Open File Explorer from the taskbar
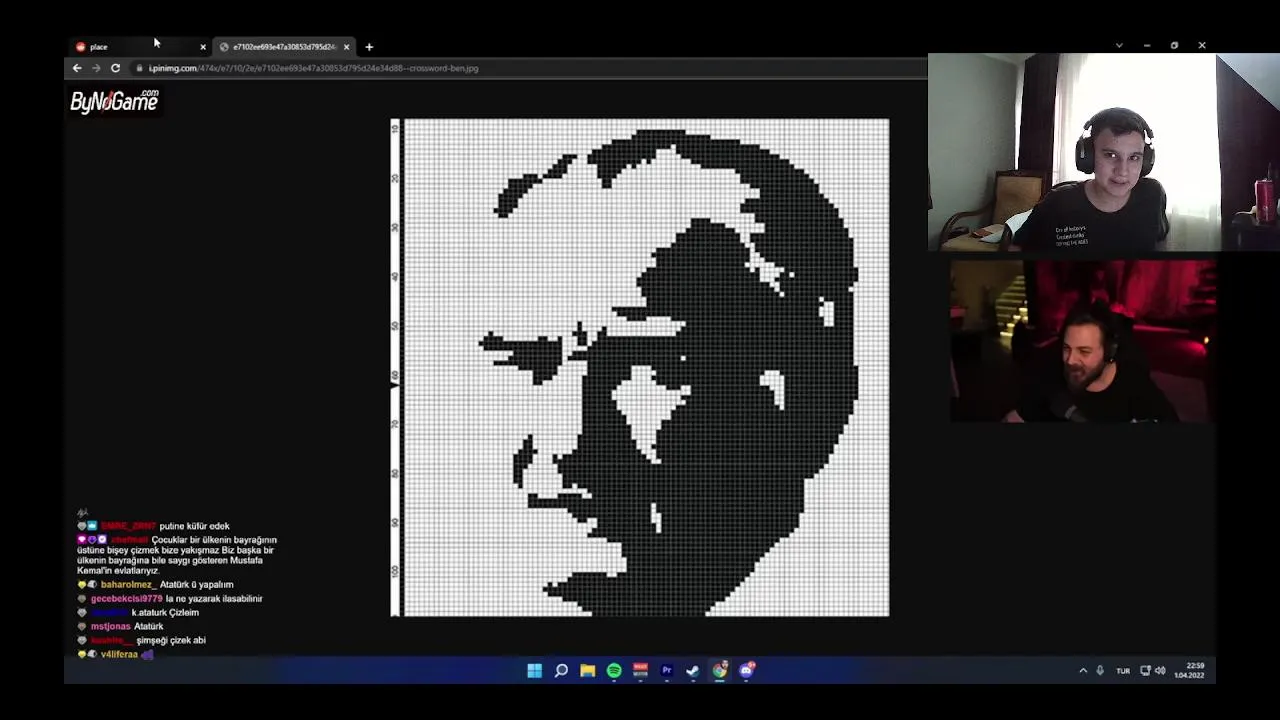This screenshot has height=720, width=1280. click(x=588, y=671)
